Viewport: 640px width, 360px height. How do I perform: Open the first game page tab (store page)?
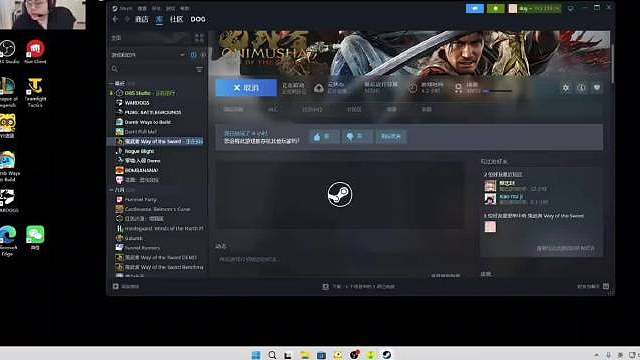(x=233, y=109)
